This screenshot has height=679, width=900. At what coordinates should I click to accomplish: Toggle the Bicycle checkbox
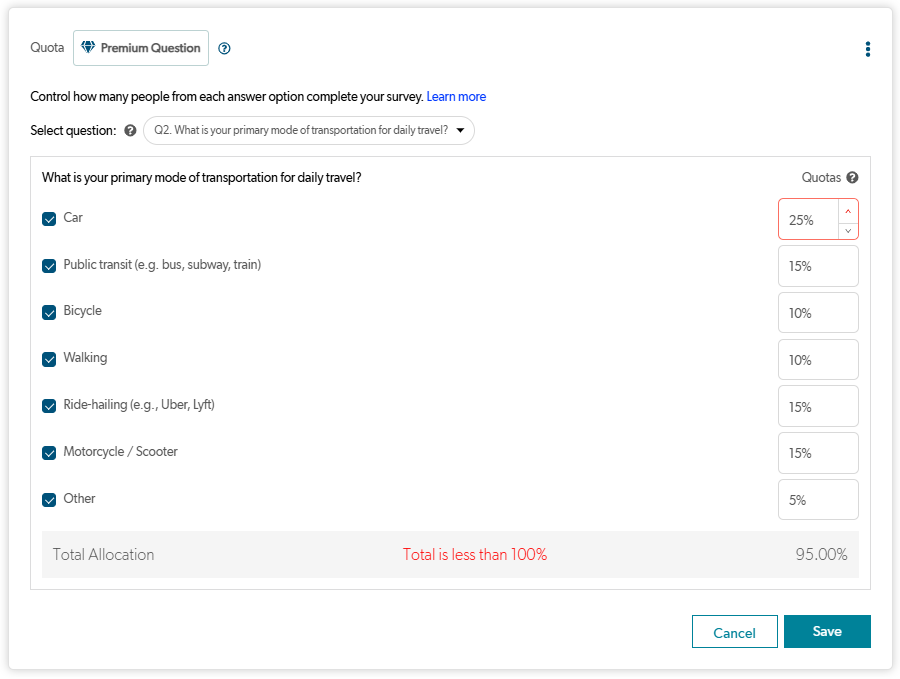tap(49, 312)
